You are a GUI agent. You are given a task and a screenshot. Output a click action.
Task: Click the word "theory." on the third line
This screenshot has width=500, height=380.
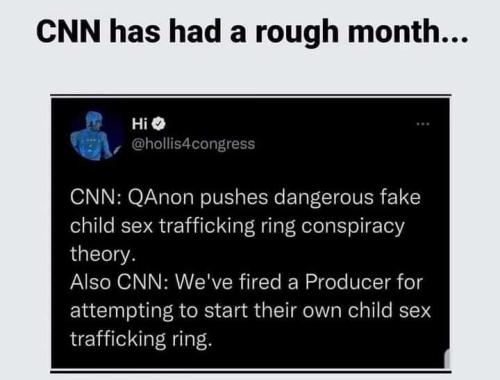[103, 255]
